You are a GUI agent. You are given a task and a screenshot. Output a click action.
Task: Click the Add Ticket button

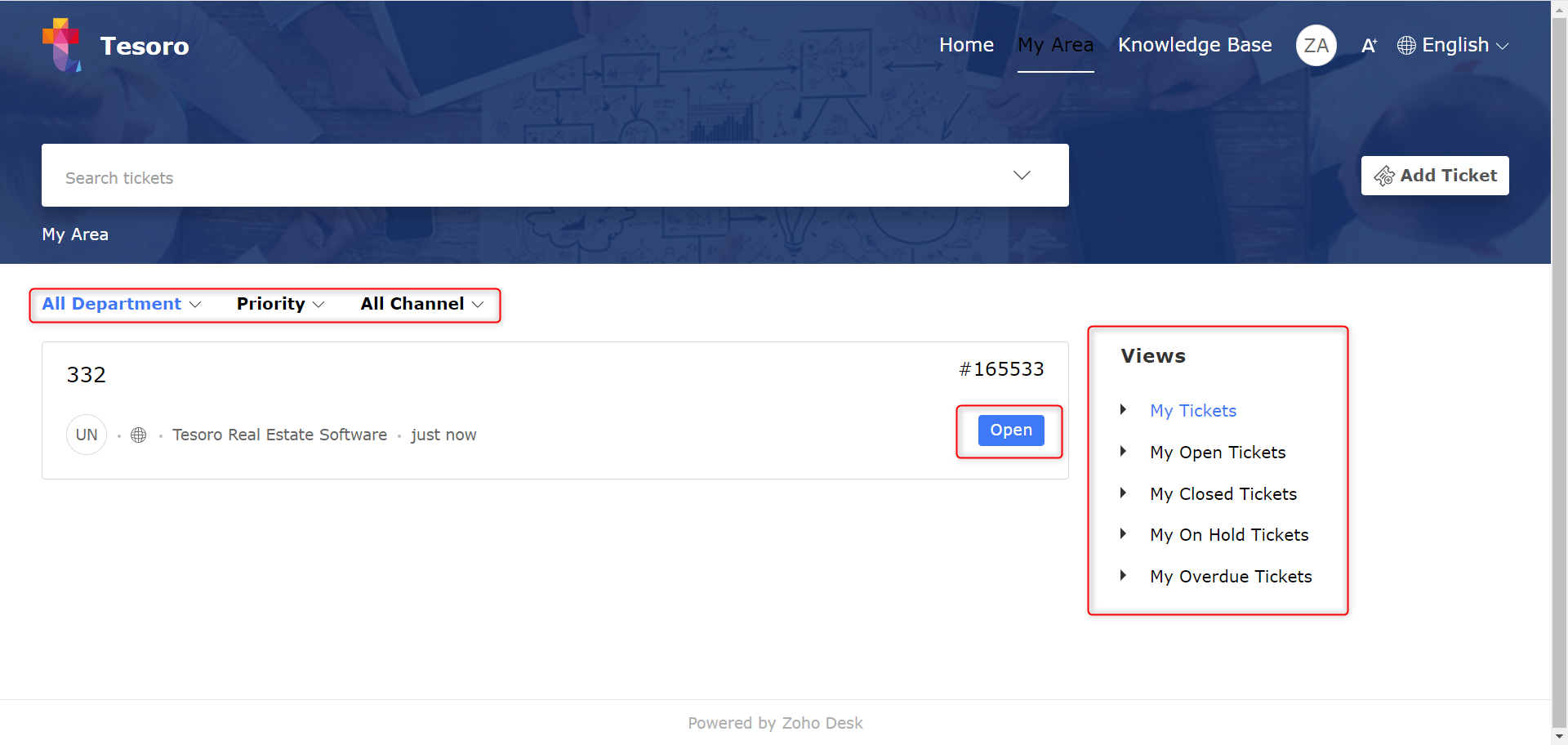(1435, 176)
